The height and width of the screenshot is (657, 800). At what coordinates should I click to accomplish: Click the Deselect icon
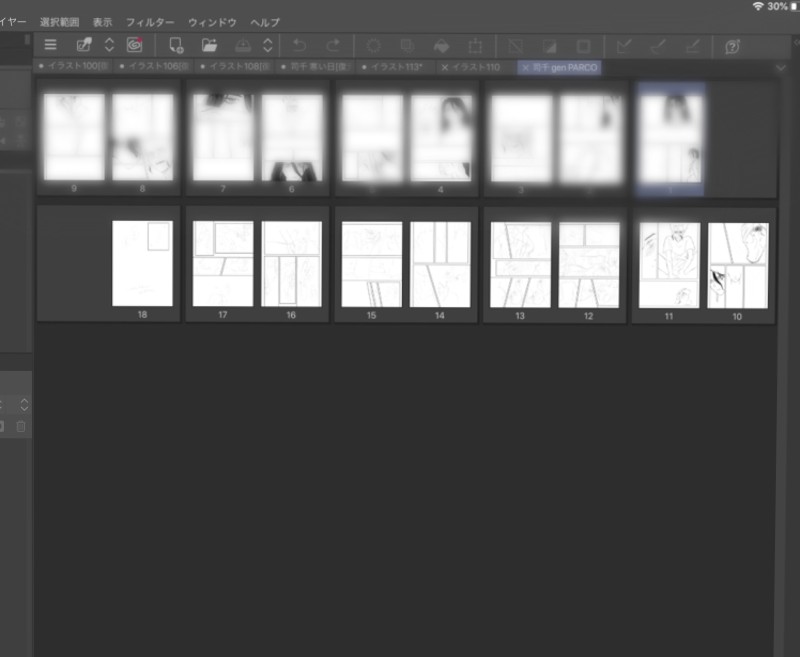[515, 46]
